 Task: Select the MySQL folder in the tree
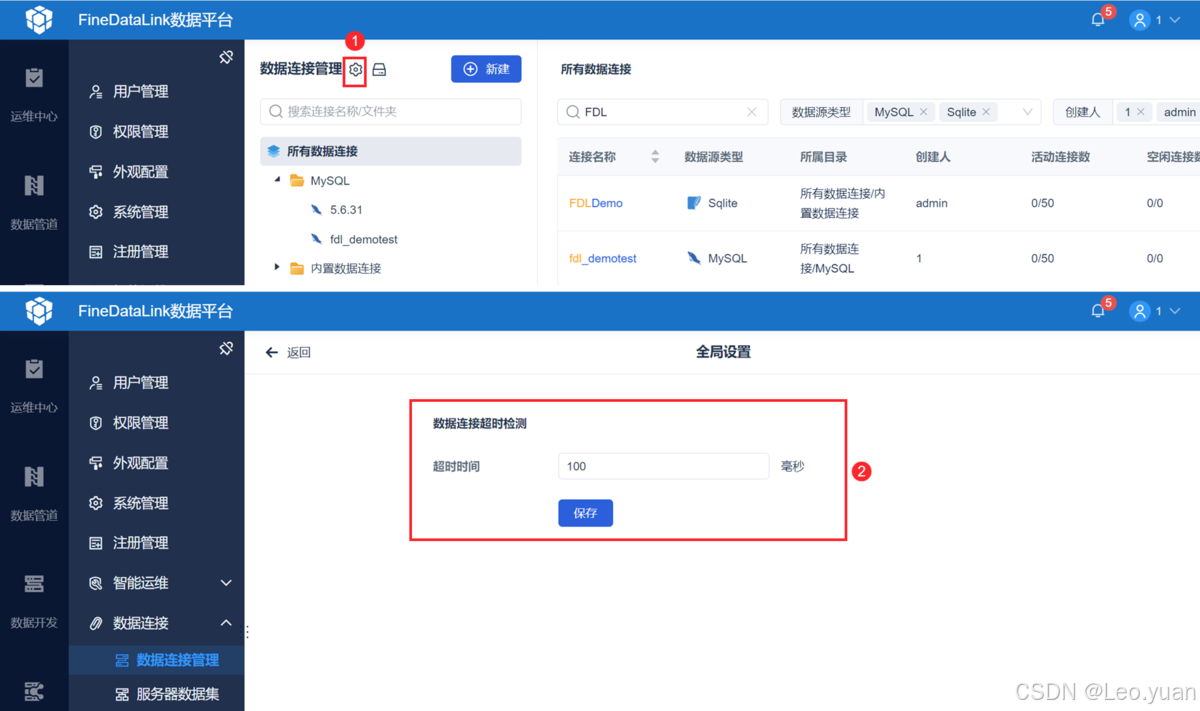pos(330,181)
